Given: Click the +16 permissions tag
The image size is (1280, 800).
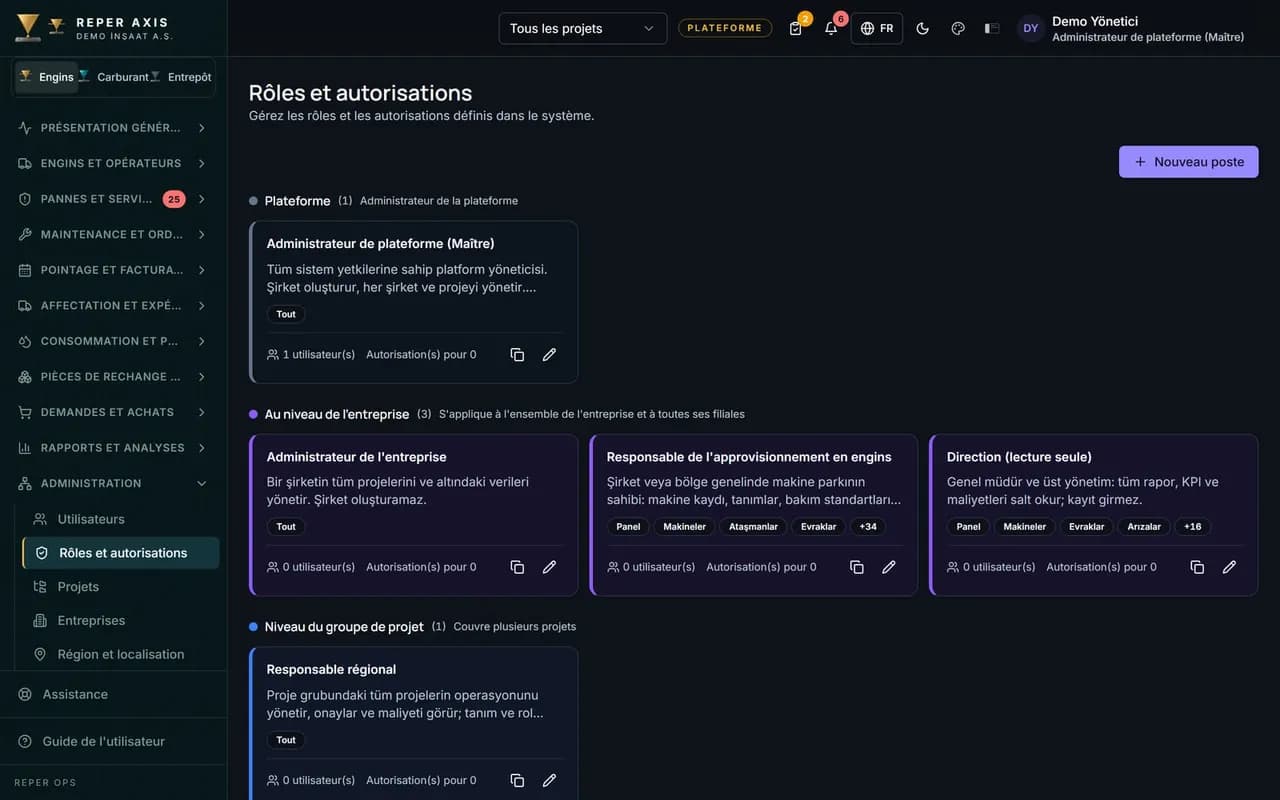Looking at the screenshot, I should pos(1193,527).
